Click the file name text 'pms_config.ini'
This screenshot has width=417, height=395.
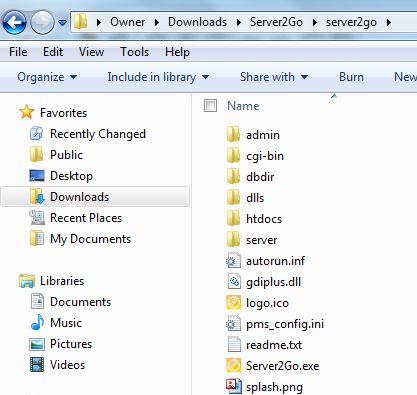tap(285, 324)
